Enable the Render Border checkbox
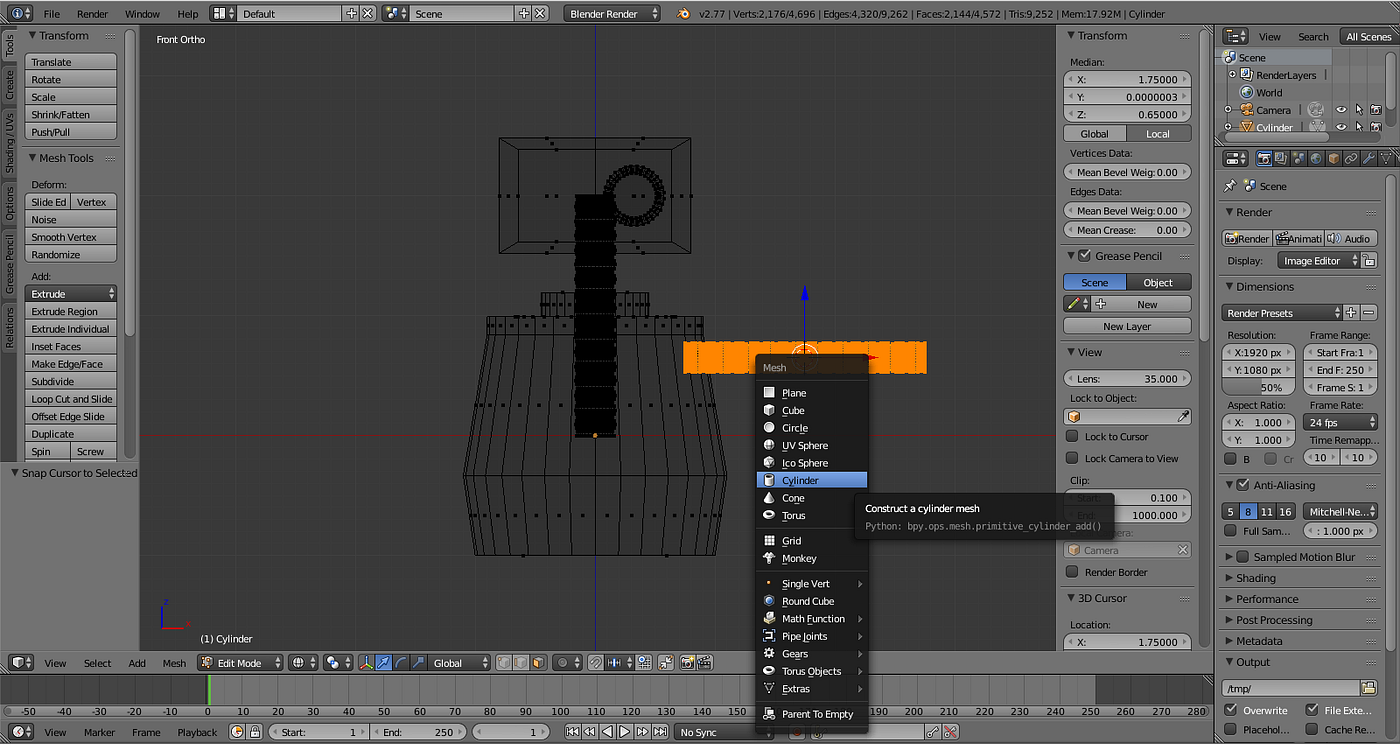1400x744 pixels. point(1073,572)
